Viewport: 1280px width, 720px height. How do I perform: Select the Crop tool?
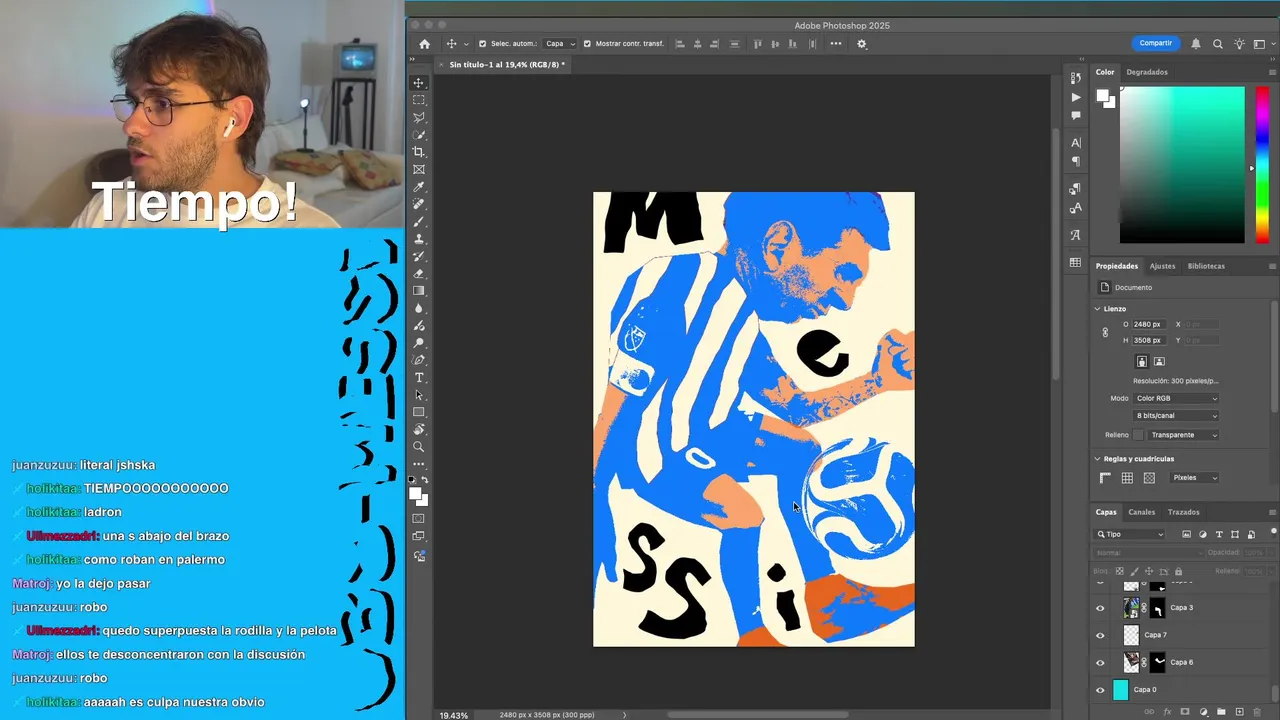point(419,152)
